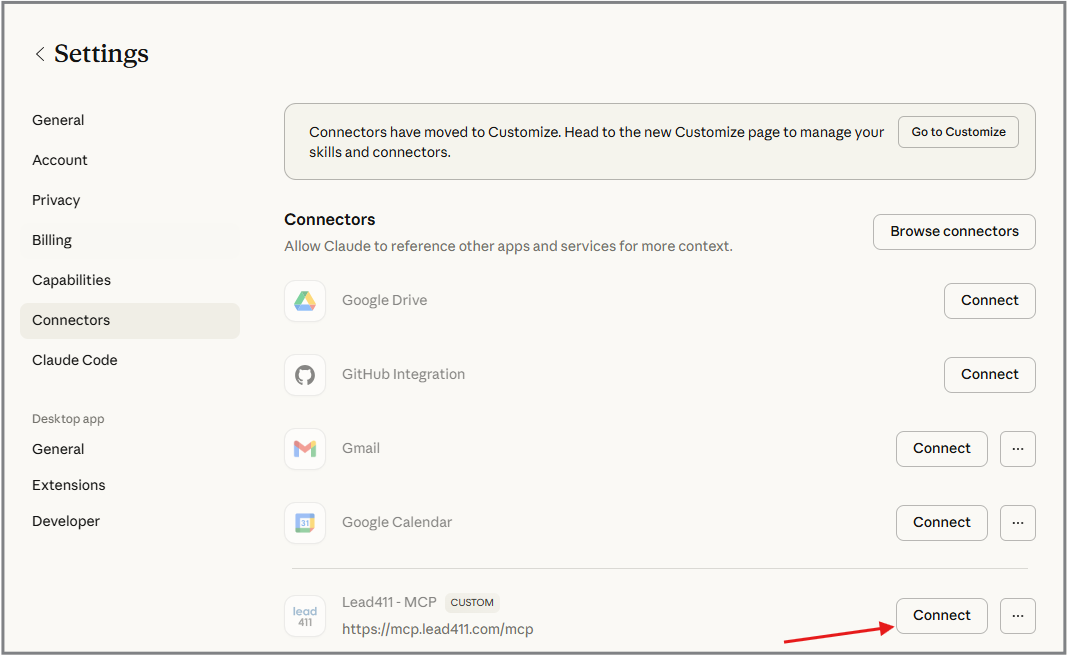Click the GitHub octocat icon
The image size is (1067, 655).
click(305, 375)
